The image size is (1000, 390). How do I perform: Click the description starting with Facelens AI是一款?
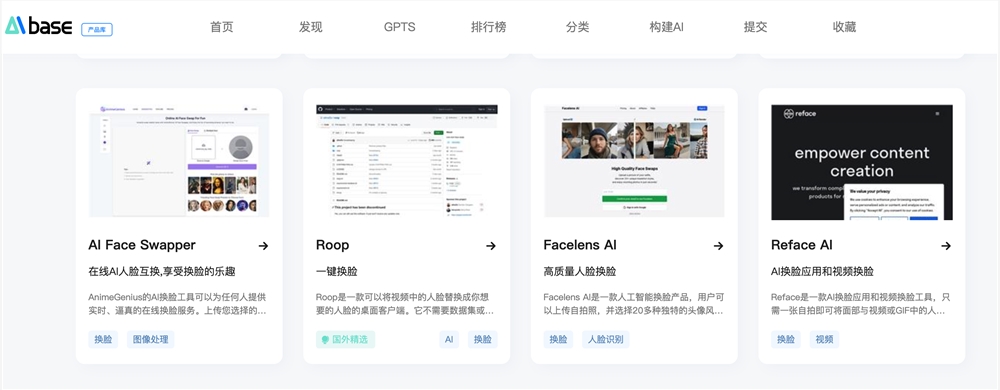click(x=633, y=304)
